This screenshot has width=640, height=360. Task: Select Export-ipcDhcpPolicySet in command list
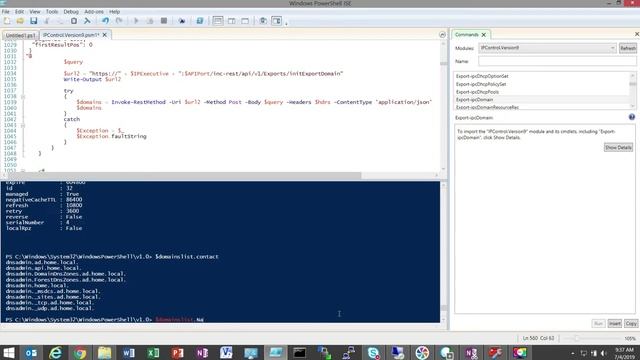click(481, 84)
